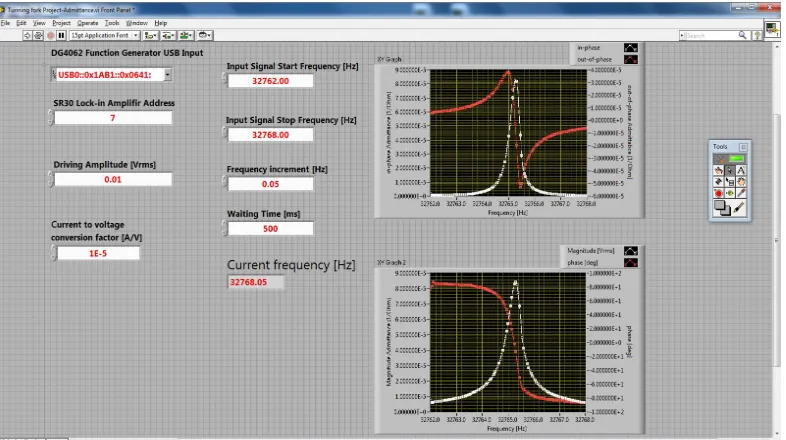The width and height of the screenshot is (786, 440).
Task: Click the Run arrow button
Action: (27, 36)
